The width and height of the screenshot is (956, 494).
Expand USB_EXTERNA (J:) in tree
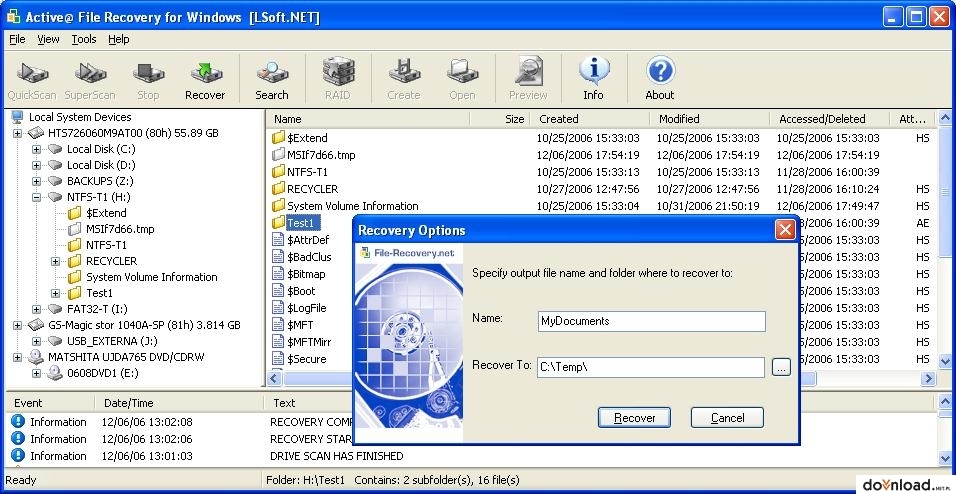pyautogui.click(x=37, y=341)
